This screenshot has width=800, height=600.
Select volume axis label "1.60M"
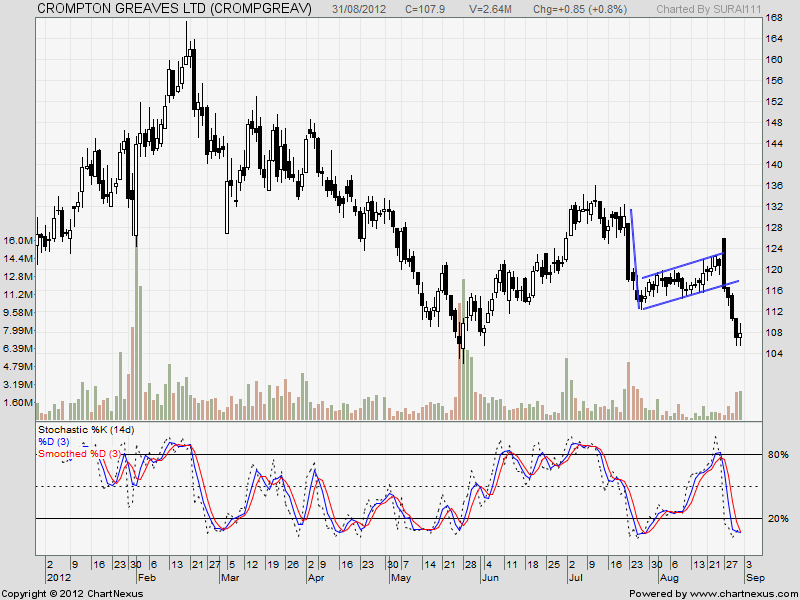[18, 403]
